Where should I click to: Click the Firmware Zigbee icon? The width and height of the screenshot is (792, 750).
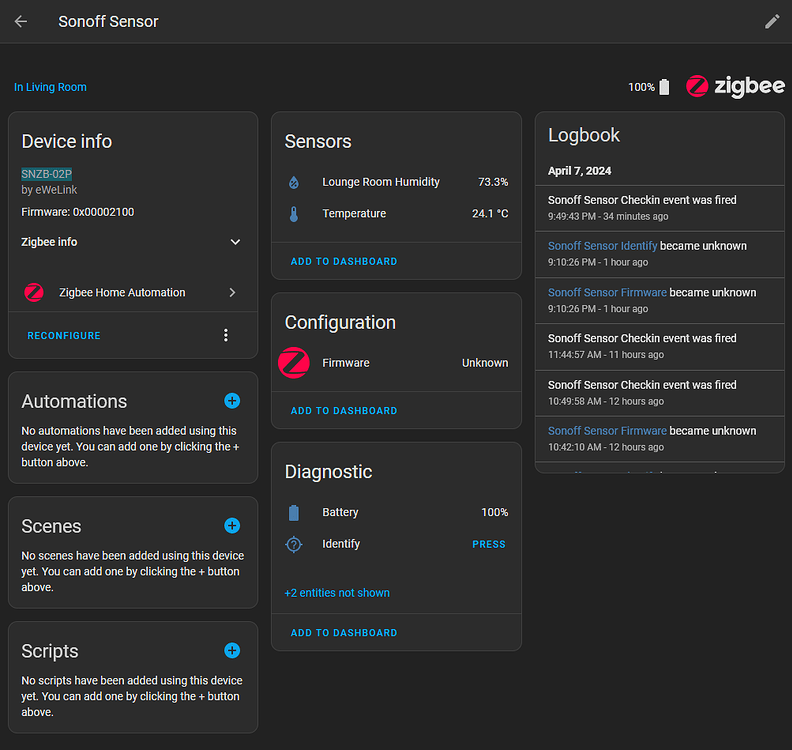pyautogui.click(x=294, y=363)
